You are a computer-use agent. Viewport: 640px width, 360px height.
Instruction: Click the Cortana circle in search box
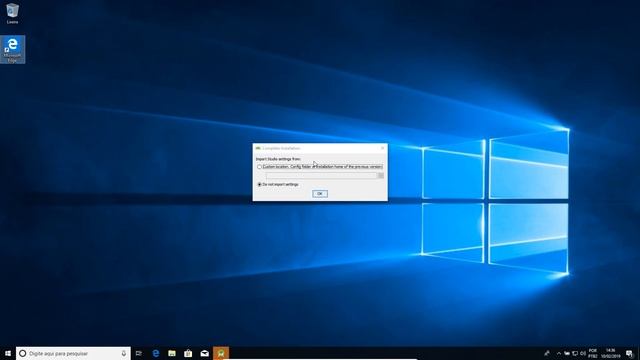point(23,353)
